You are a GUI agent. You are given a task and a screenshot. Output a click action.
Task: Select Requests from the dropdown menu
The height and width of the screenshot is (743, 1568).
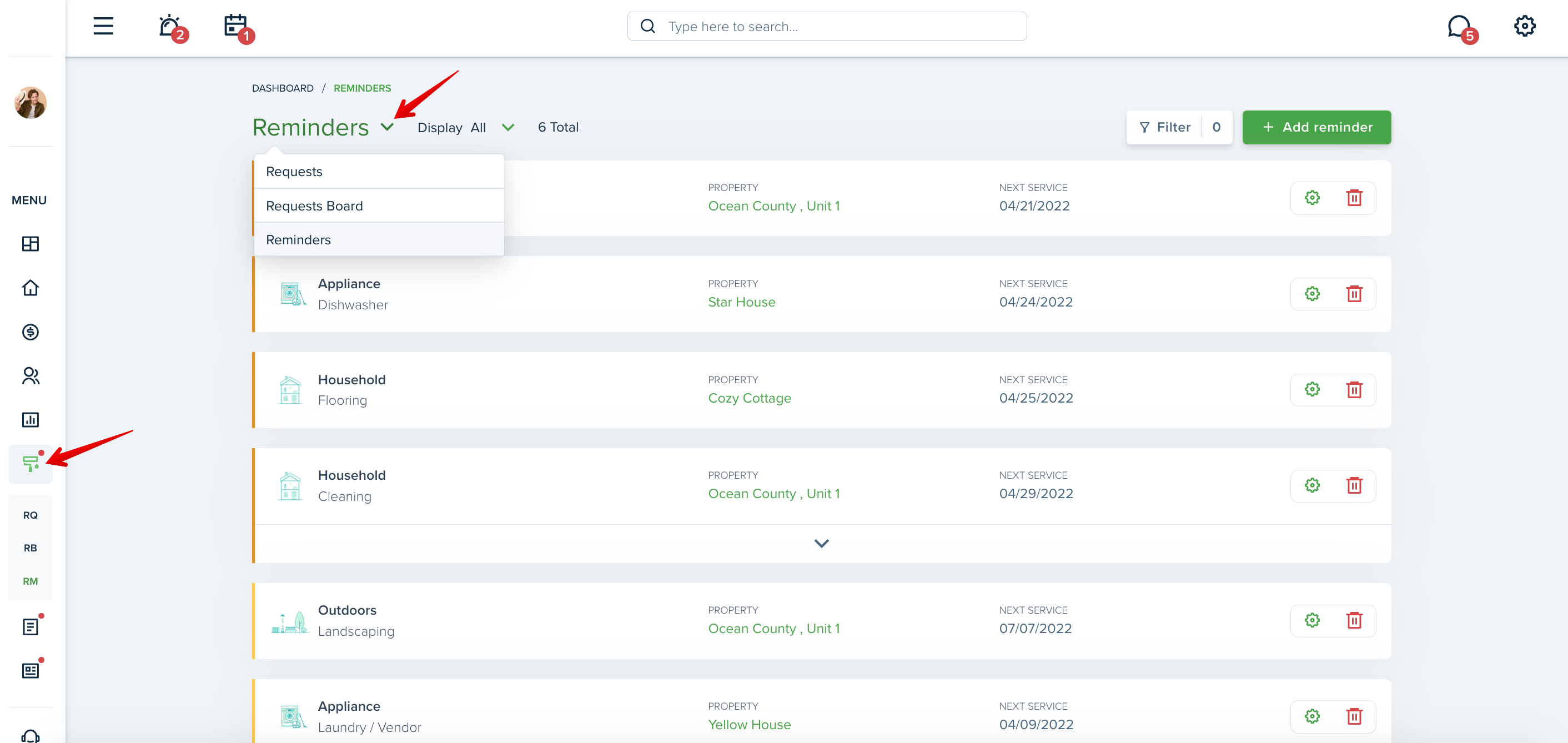tap(379, 171)
